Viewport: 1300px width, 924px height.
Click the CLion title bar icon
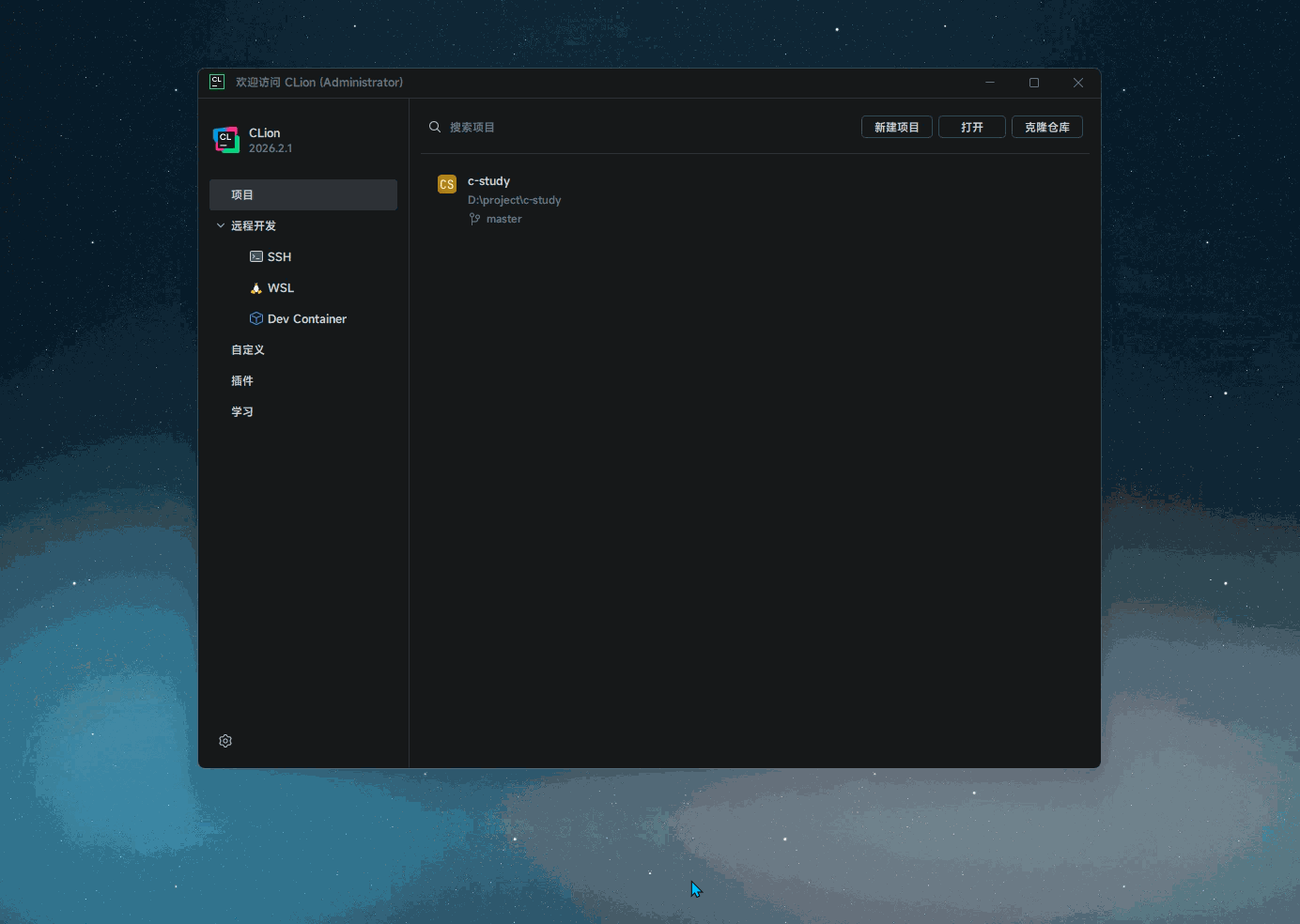pos(217,82)
